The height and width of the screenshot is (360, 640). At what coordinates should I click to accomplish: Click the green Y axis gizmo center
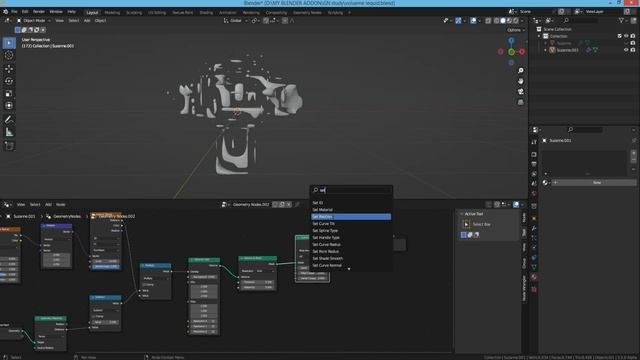click(x=511, y=52)
